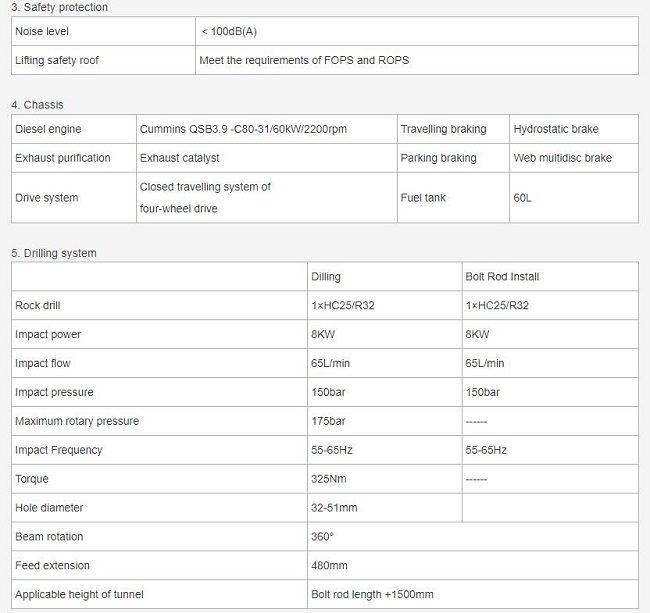Select the "480mm" feed extension value

[x=329, y=566]
